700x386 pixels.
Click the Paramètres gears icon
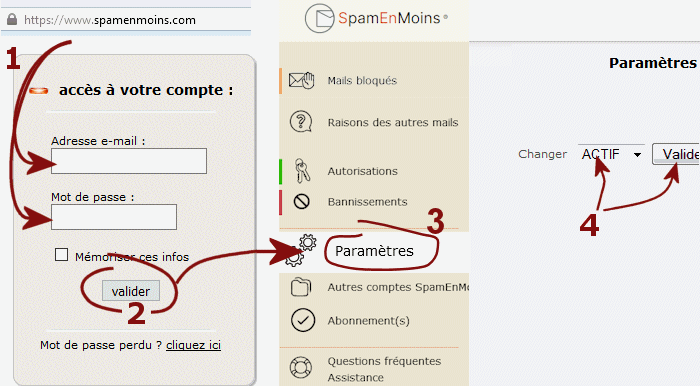[301, 250]
